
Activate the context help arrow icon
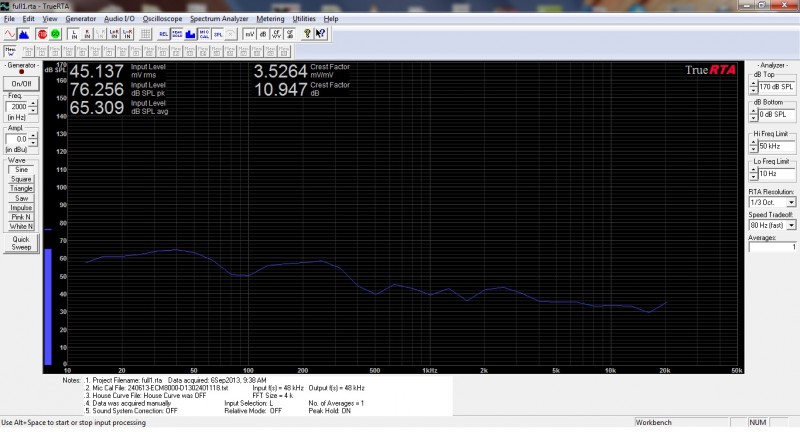(x=321, y=34)
